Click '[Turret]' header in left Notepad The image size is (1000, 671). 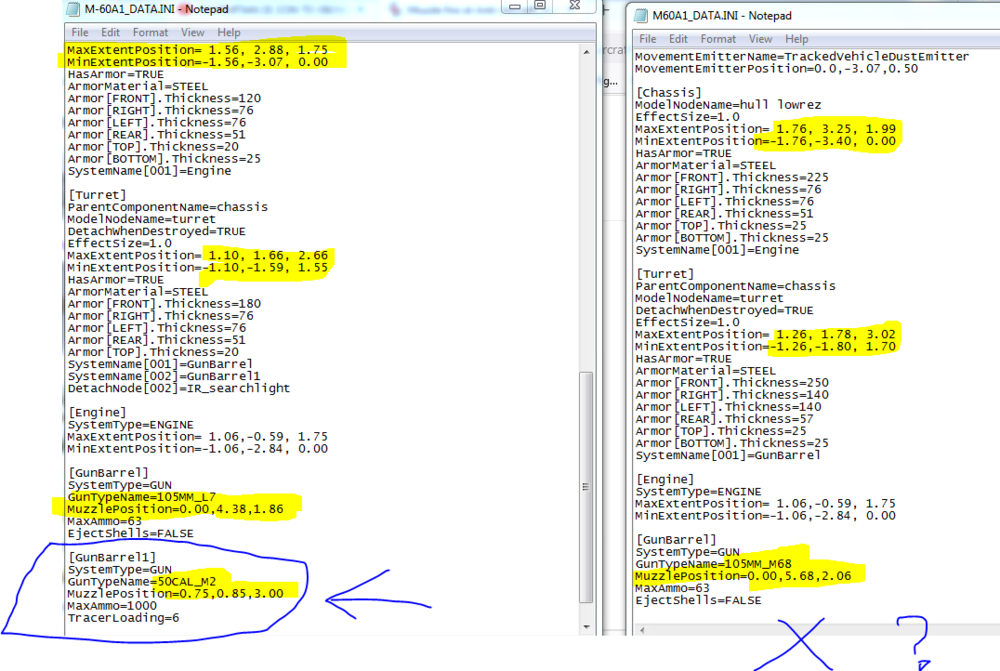pos(97,195)
